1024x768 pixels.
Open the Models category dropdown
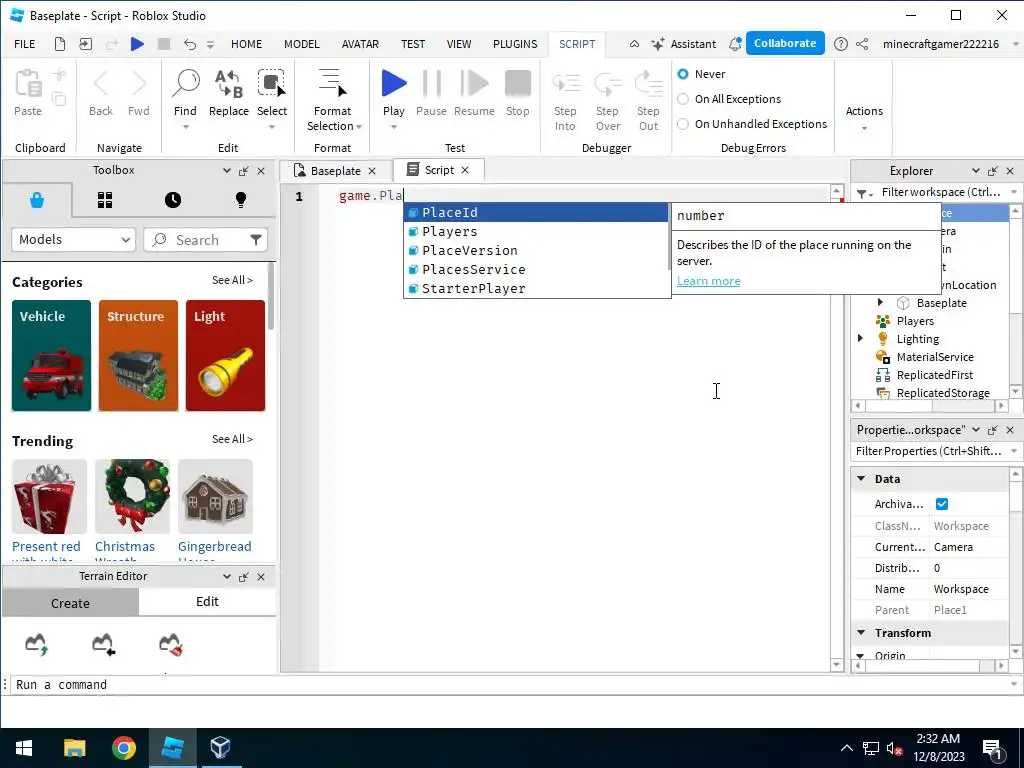[73, 240]
